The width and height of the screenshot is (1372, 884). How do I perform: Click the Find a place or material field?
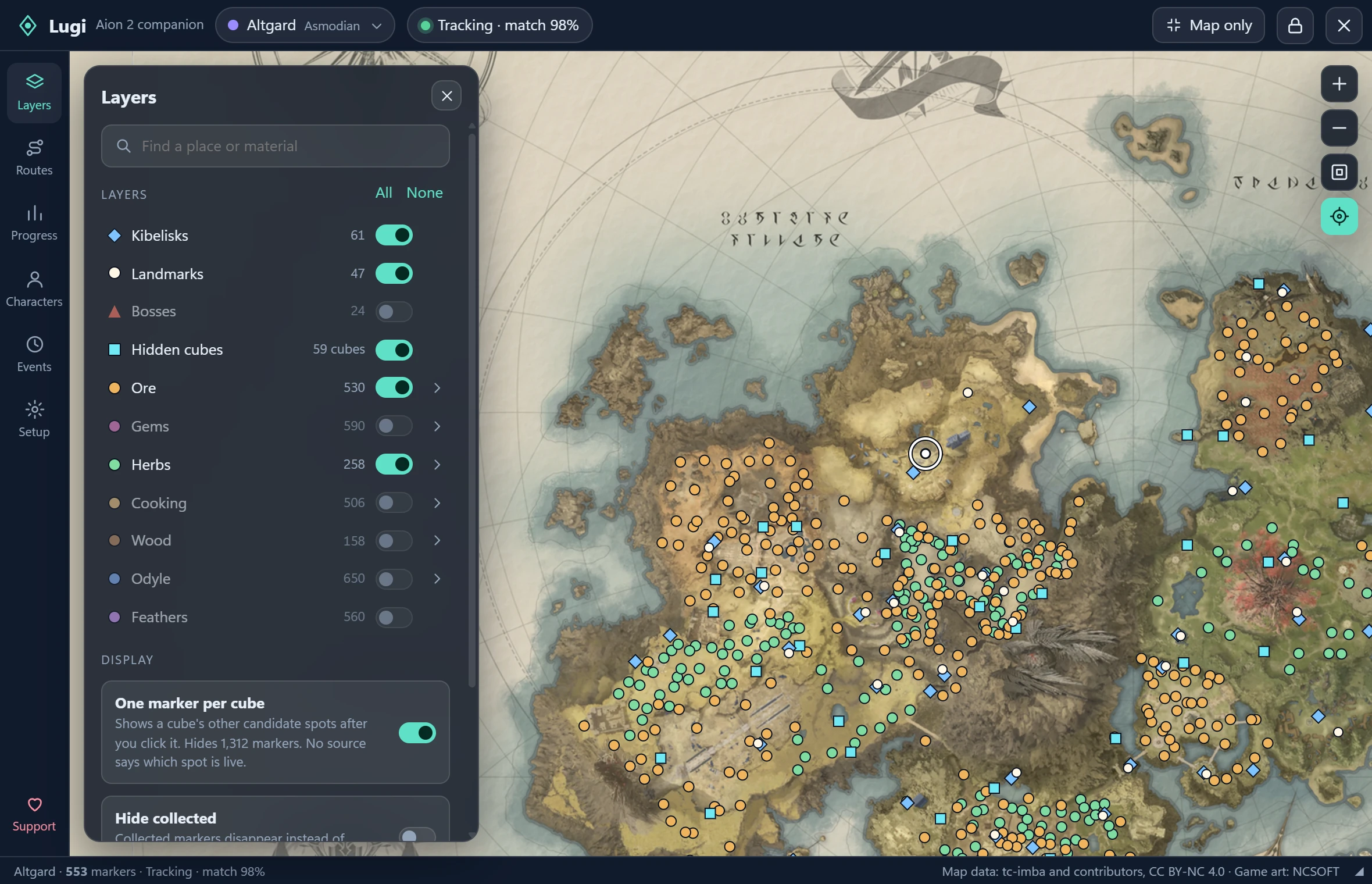[276, 146]
